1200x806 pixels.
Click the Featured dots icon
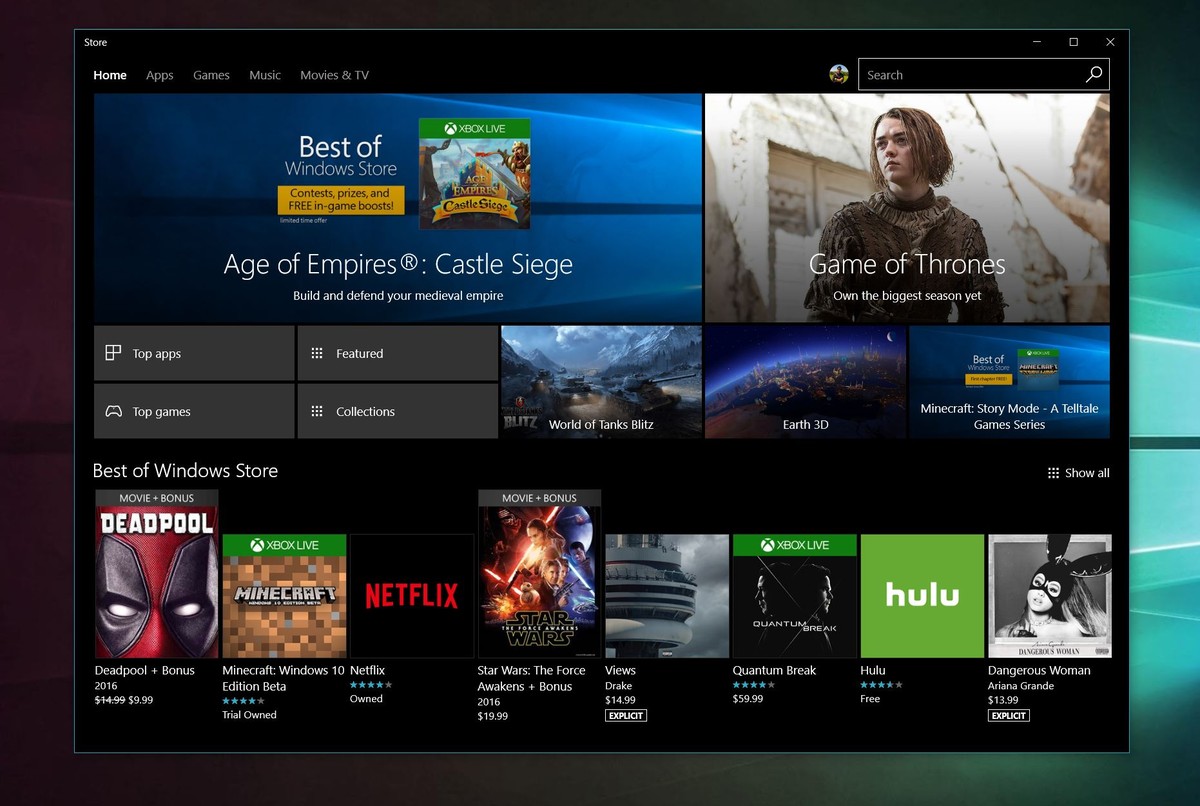coord(317,353)
